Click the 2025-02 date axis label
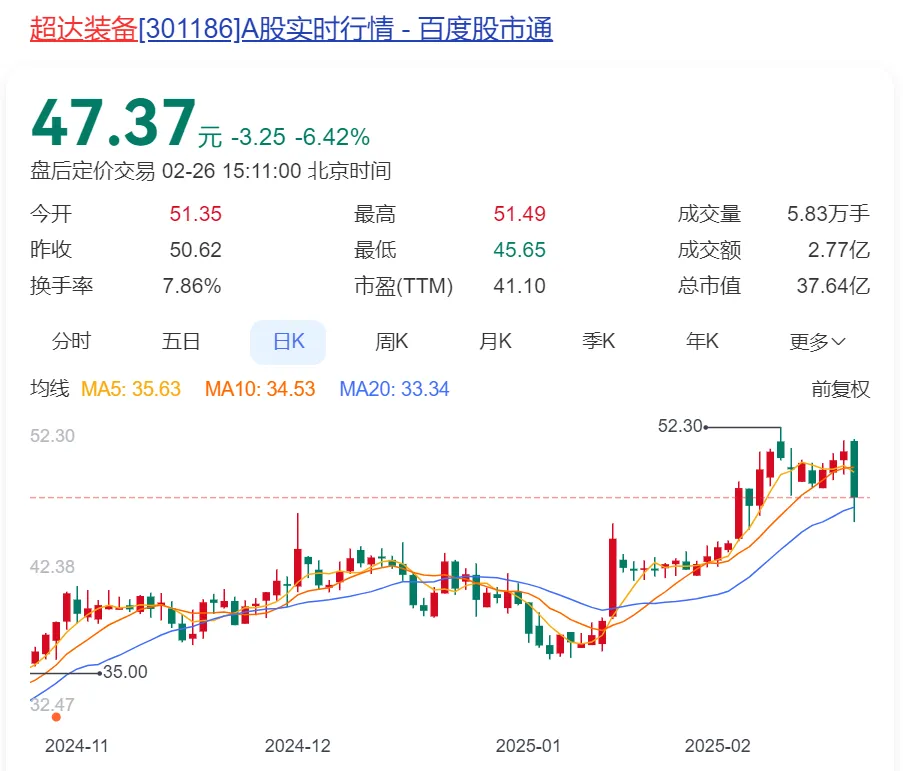903x771 pixels. coord(718,746)
